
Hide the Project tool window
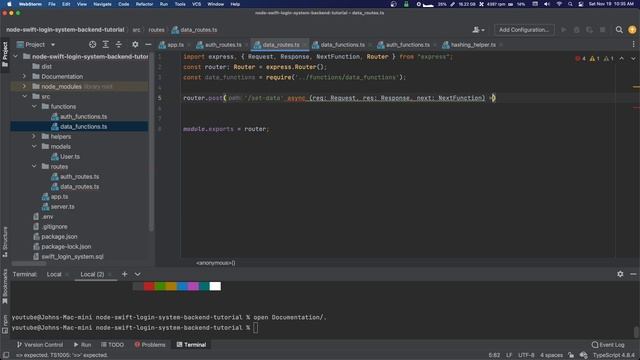pyautogui.click(x=148, y=44)
